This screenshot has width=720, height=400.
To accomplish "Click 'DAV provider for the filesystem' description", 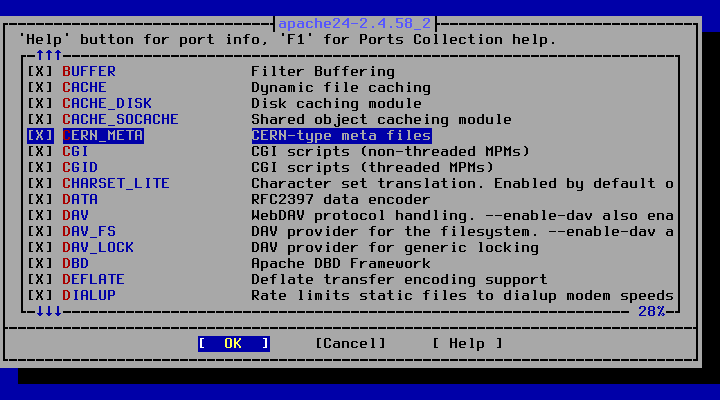I will tap(462, 231).
